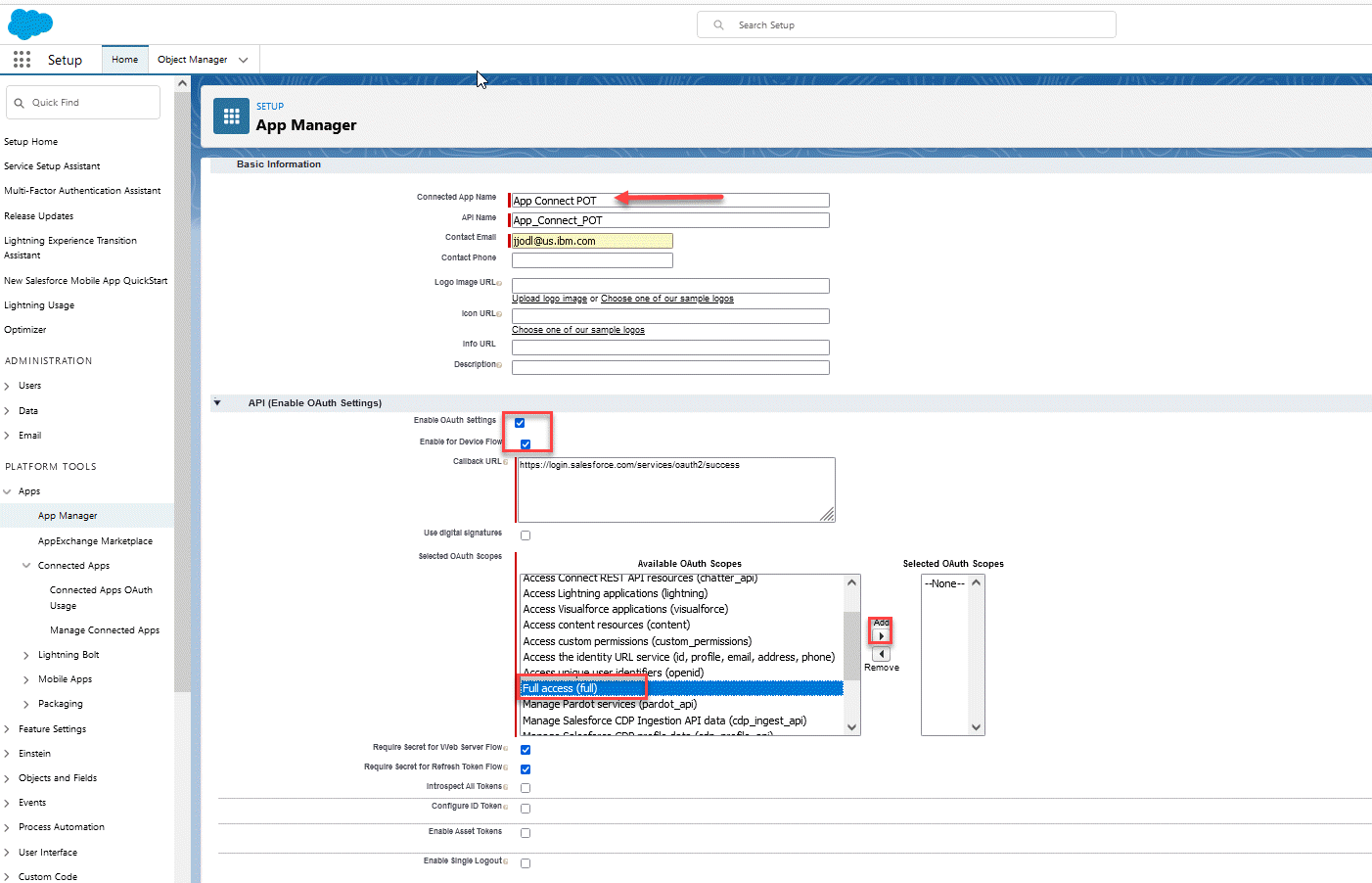Switch to the Home tab

124,60
